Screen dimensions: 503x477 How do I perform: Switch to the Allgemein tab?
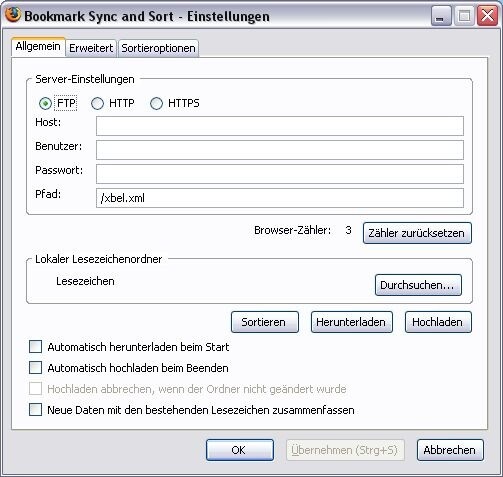coord(38,47)
